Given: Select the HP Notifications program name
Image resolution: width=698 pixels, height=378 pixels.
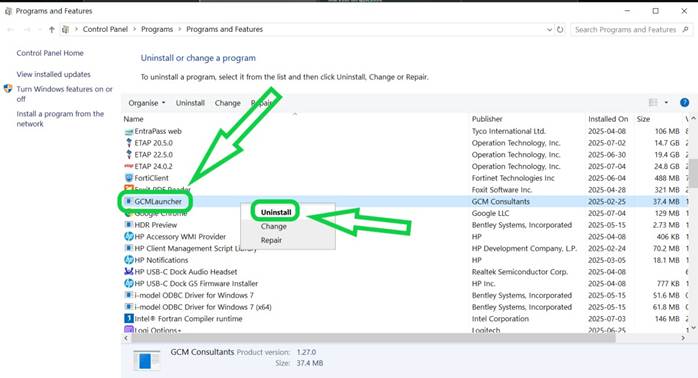Looking at the screenshot, I should click(x=161, y=260).
